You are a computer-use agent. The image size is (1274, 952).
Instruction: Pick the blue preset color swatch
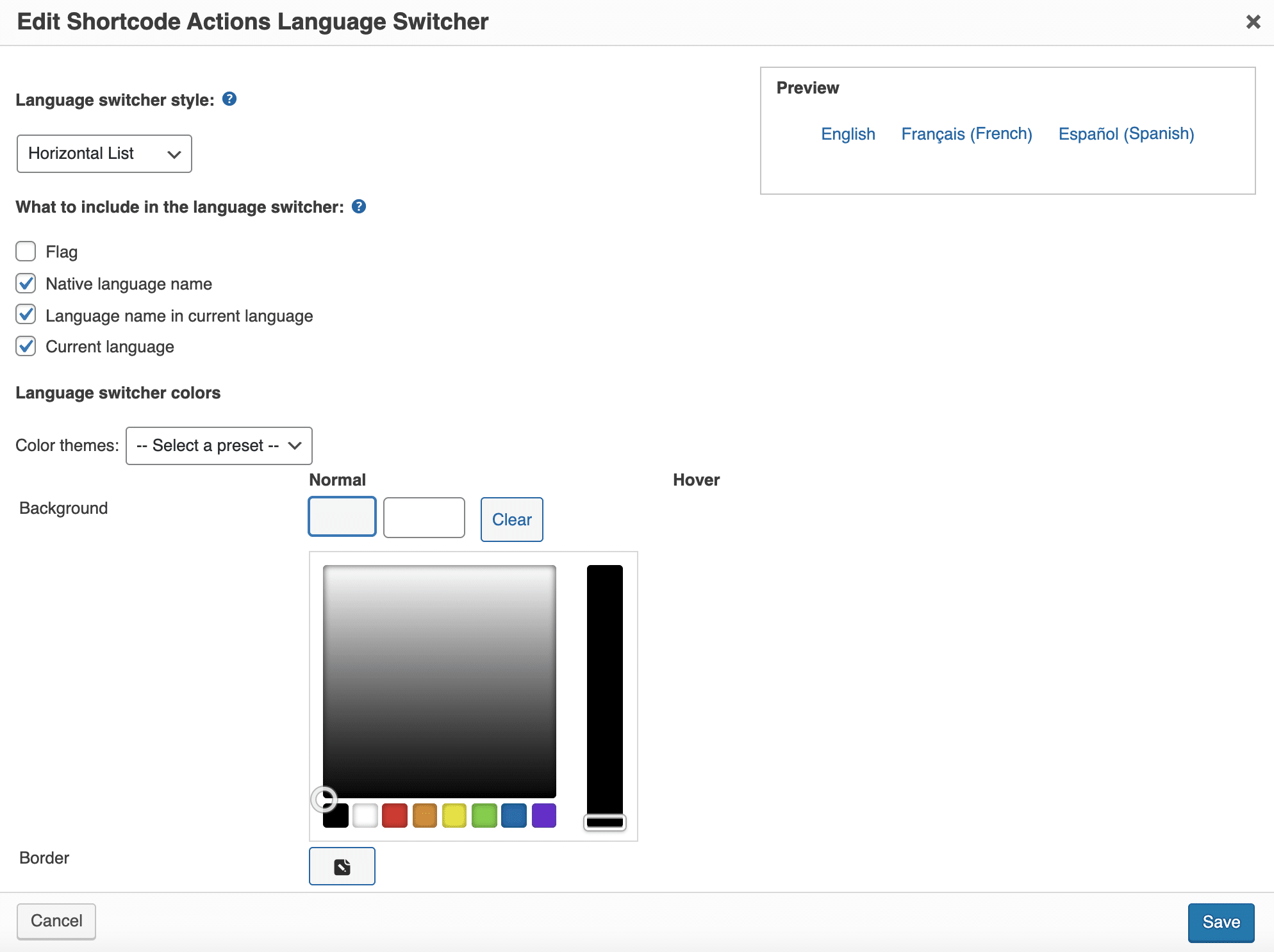(514, 815)
